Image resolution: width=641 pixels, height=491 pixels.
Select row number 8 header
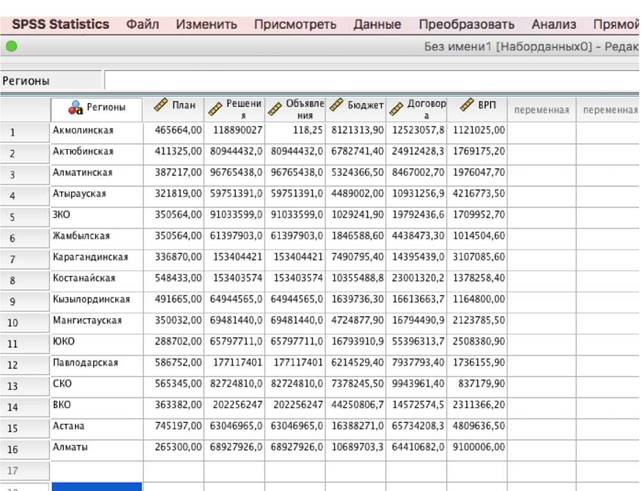click(25, 280)
